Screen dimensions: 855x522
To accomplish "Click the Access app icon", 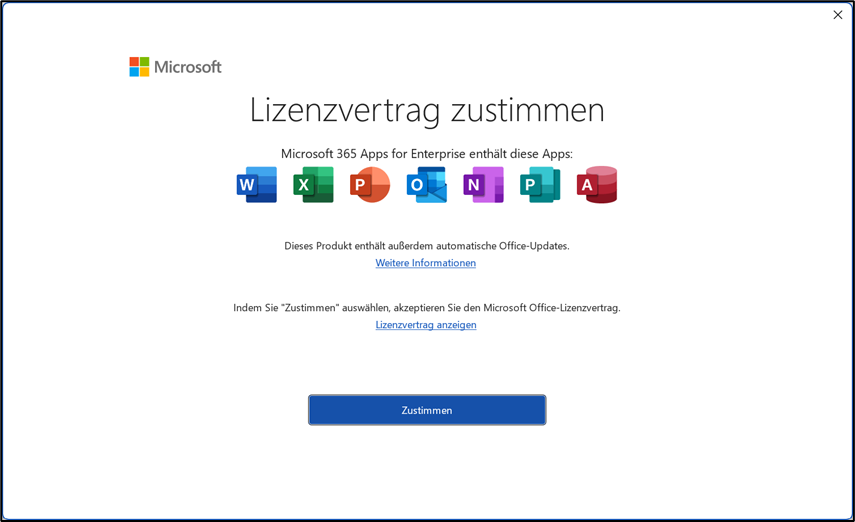I will pos(597,185).
